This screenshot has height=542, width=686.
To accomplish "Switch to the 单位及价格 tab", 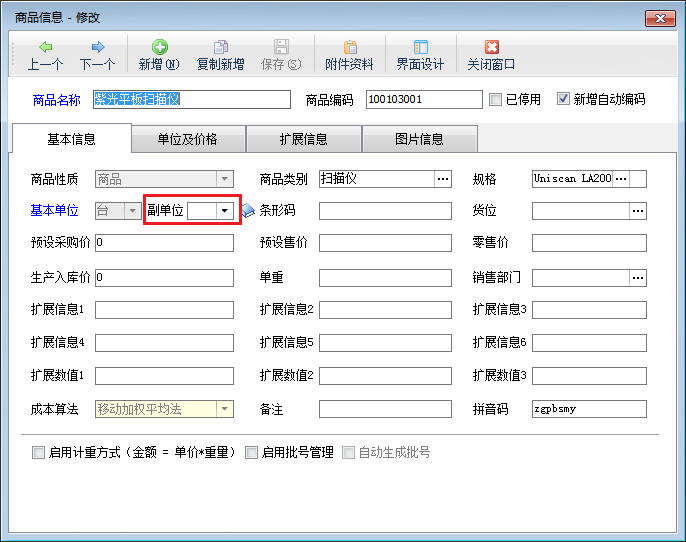I will click(x=188, y=139).
